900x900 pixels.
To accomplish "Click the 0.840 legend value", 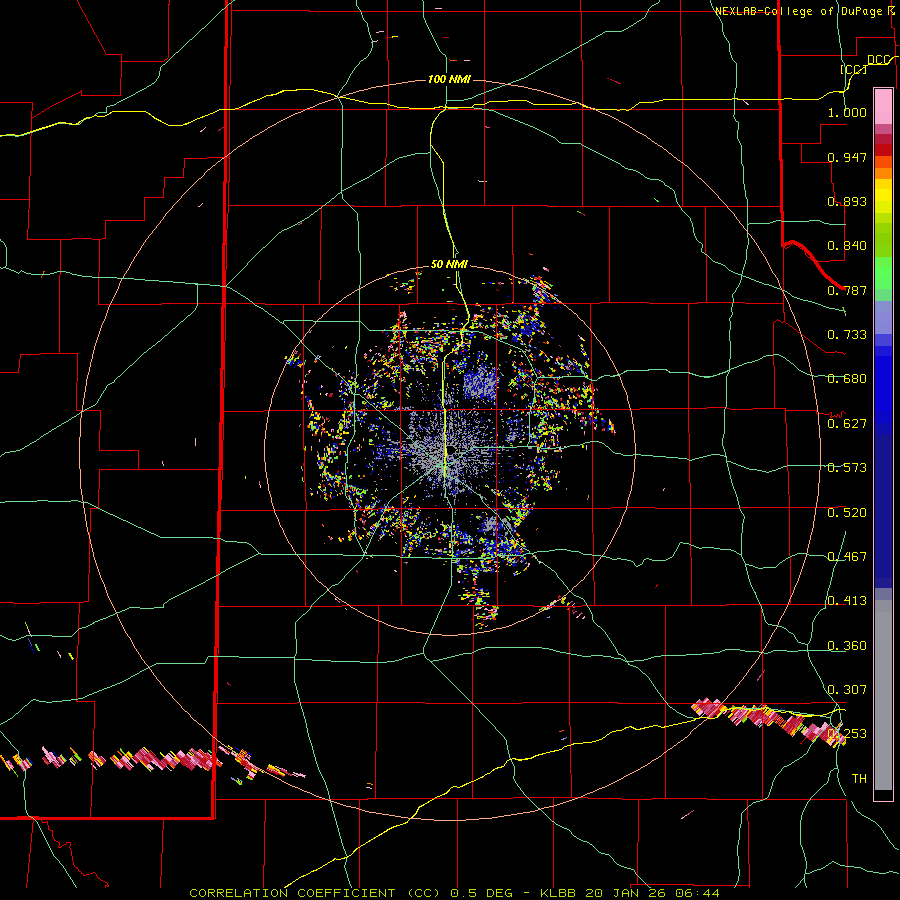I will pos(847,246).
